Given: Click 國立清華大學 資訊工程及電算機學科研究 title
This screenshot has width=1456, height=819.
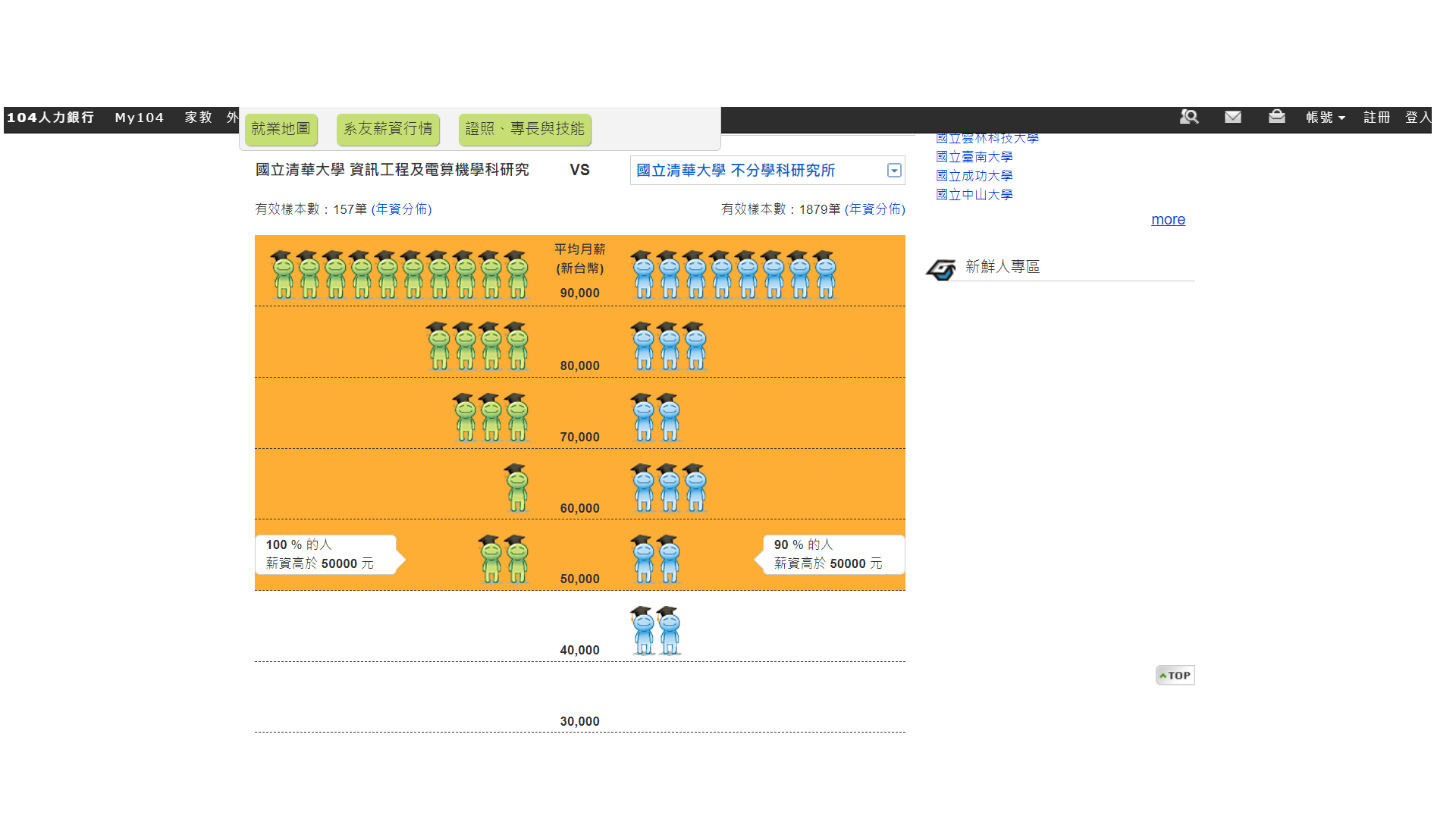Looking at the screenshot, I should click(x=392, y=170).
